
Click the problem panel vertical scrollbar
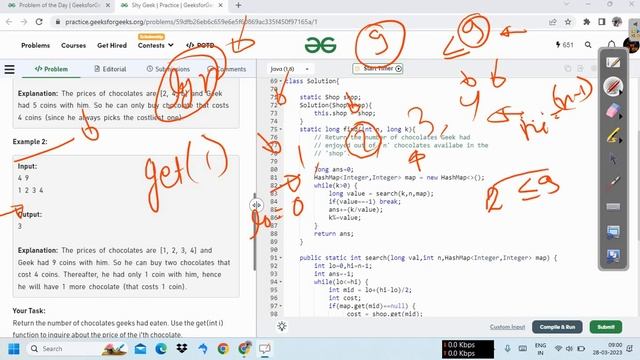(254, 232)
